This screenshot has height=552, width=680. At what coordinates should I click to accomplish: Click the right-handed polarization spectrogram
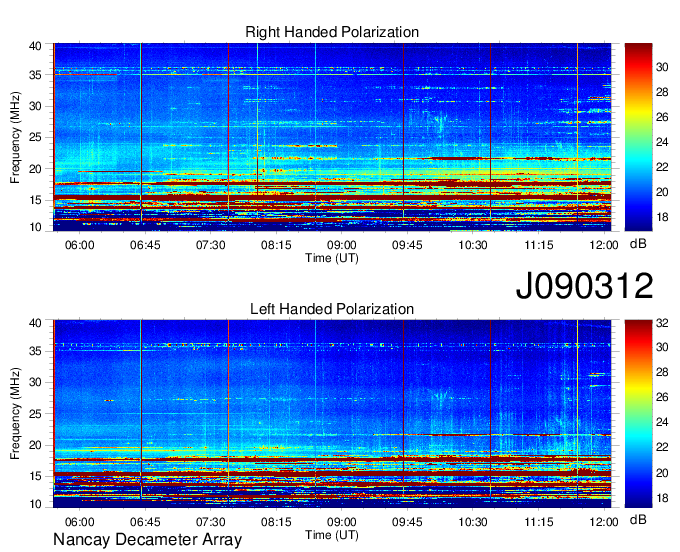pos(332,137)
